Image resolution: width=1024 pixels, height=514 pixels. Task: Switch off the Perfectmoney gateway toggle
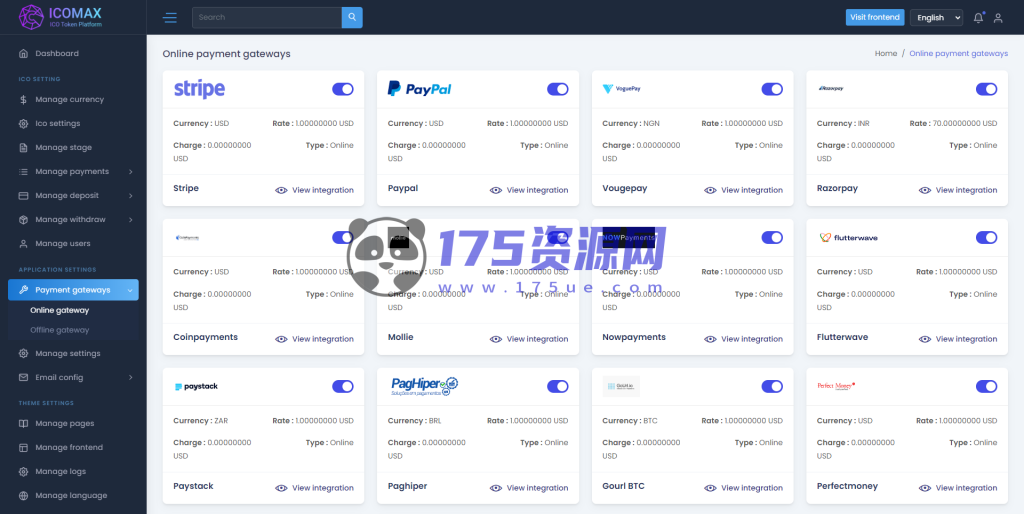[x=986, y=387]
